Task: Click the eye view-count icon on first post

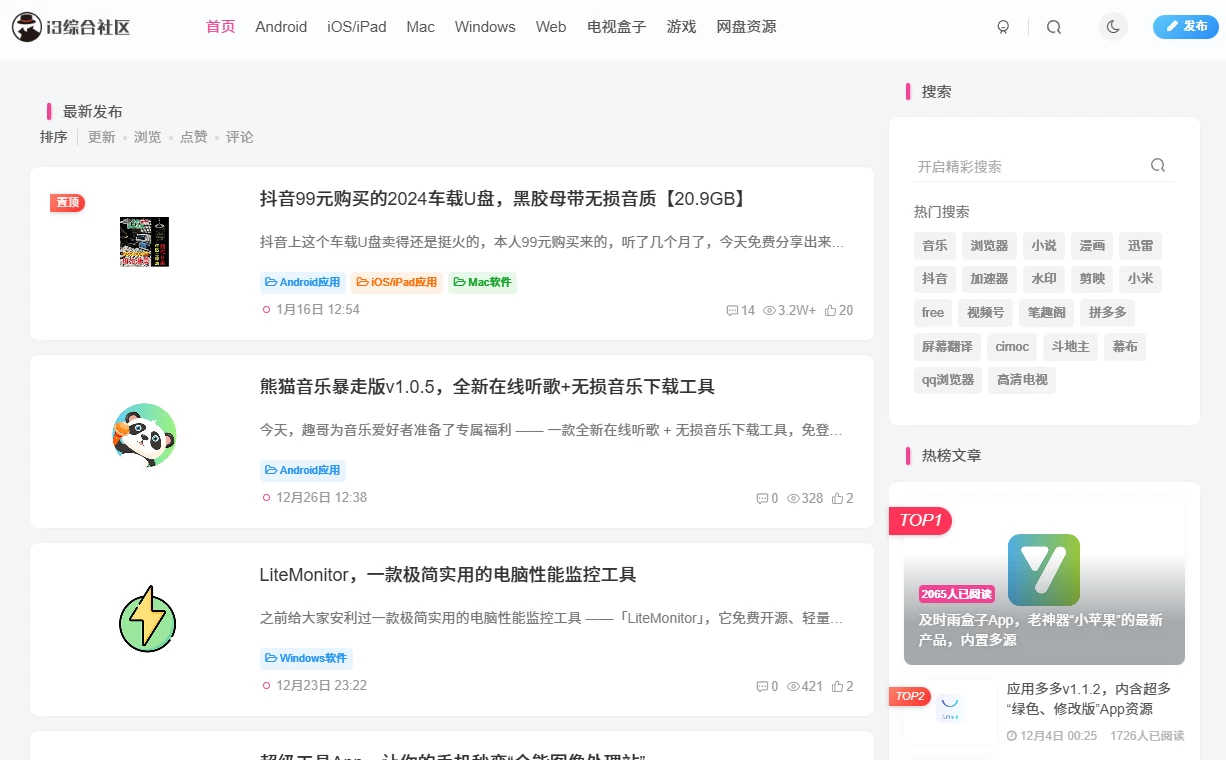Action: click(769, 310)
